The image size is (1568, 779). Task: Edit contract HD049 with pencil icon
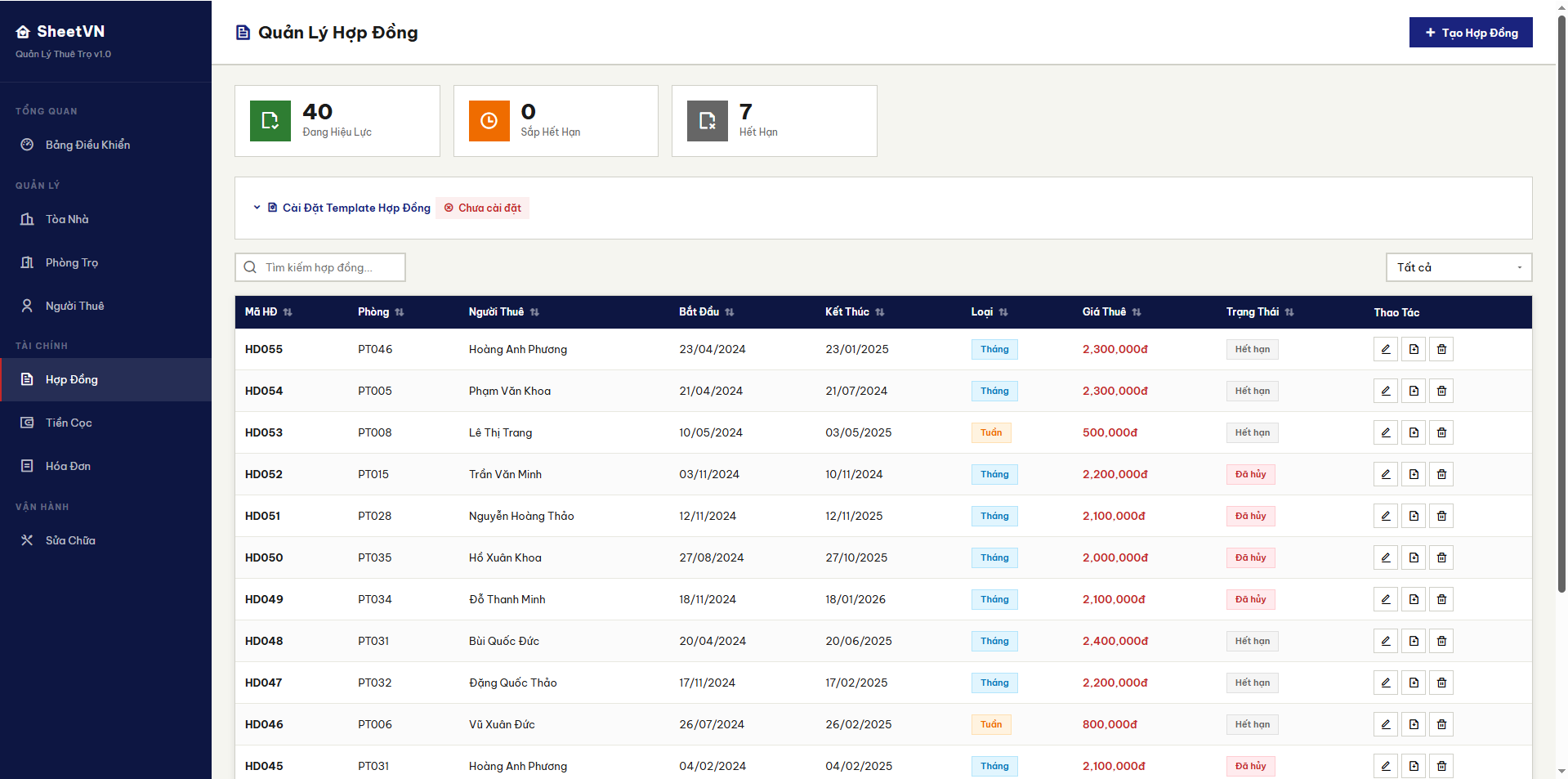pos(1386,599)
